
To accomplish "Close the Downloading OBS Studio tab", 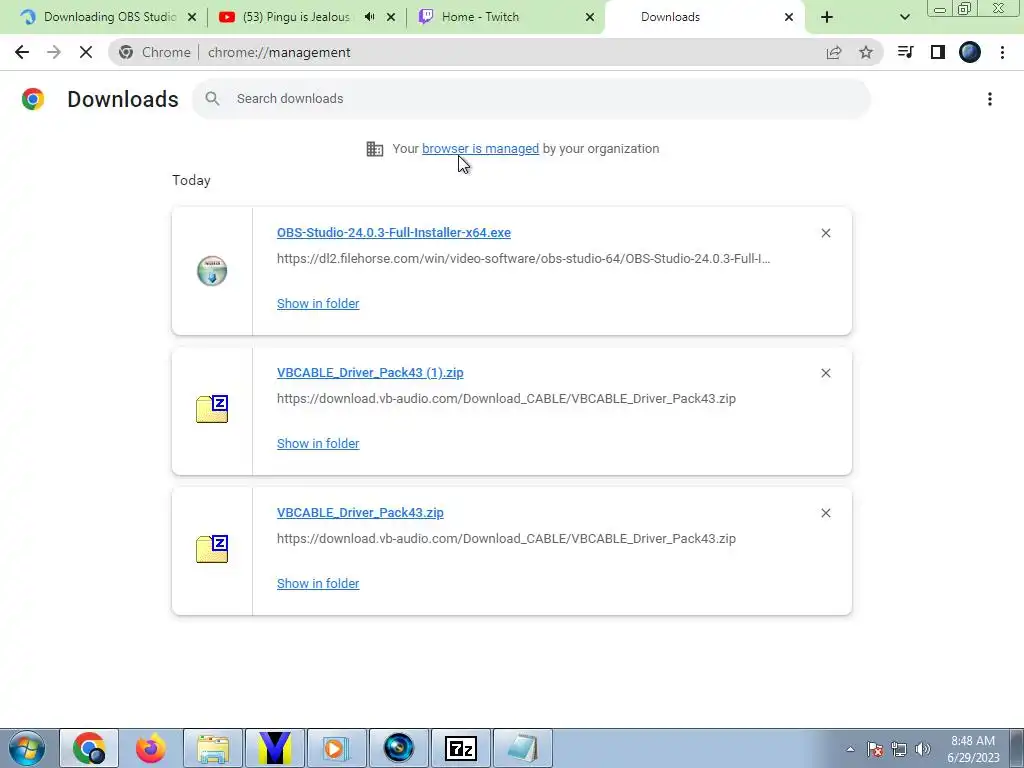I will click(x=192, y=17).
